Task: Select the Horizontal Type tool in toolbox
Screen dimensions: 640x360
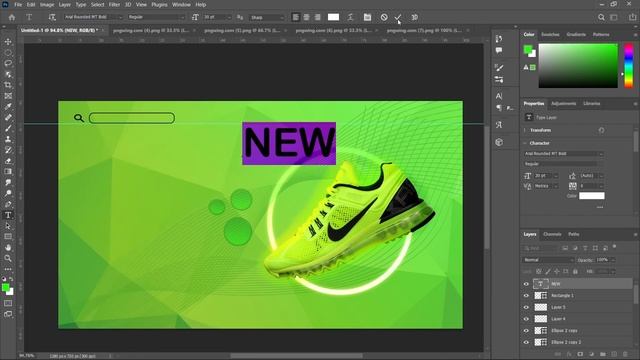Action: [8, 215]
